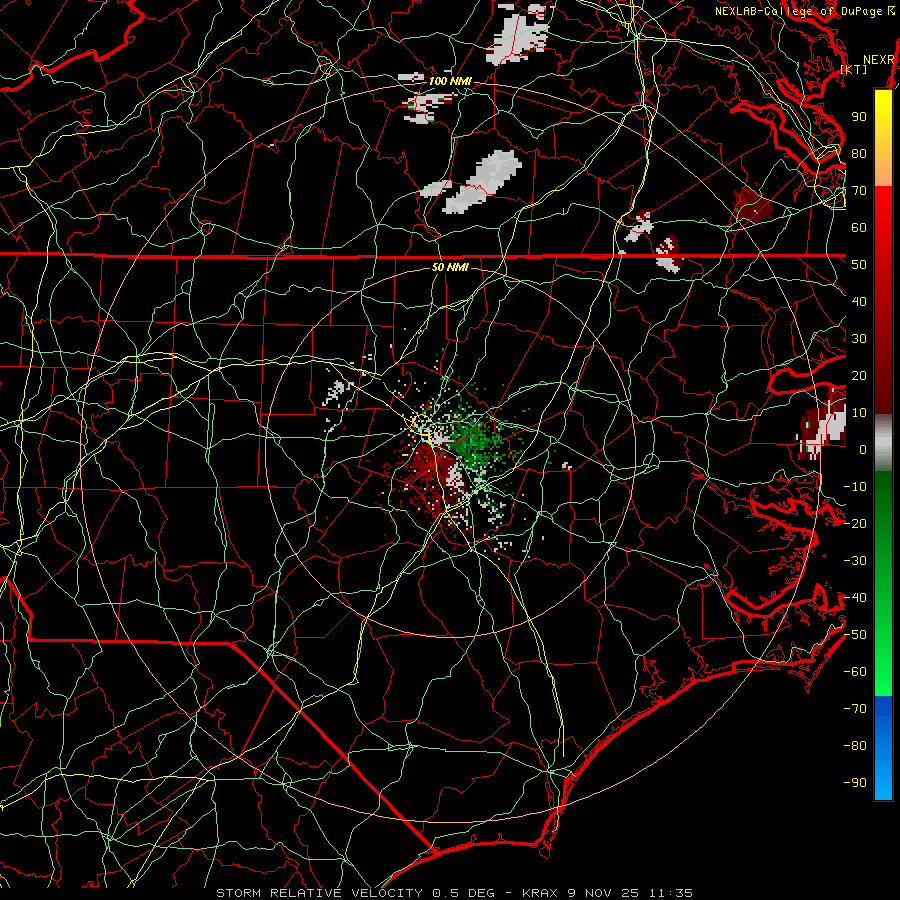Click the 60 value on the velocity scale
This screenshot has height=900, width=900.
tap(859, 227)
